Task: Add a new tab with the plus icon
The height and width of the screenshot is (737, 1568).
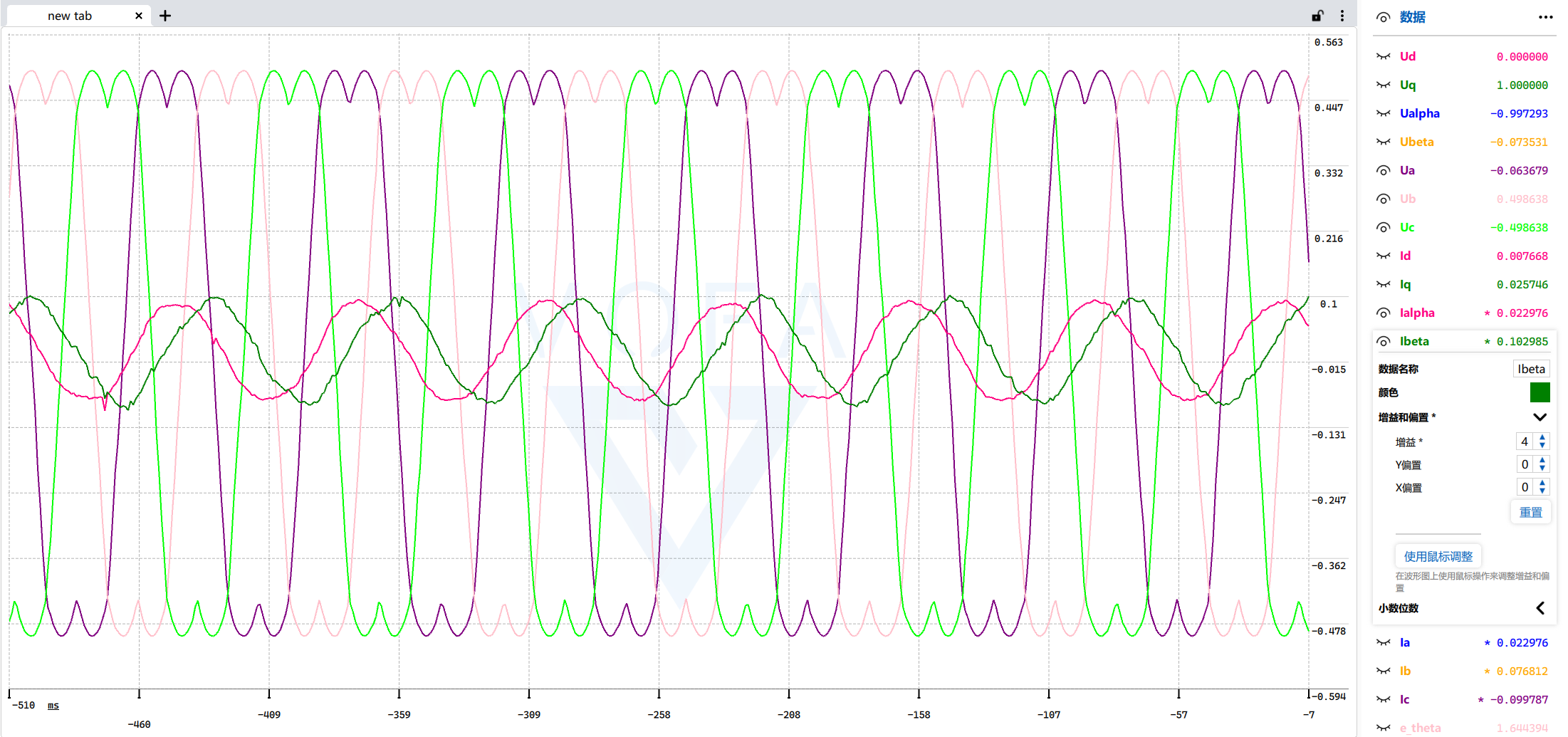Action: point(165,16)
